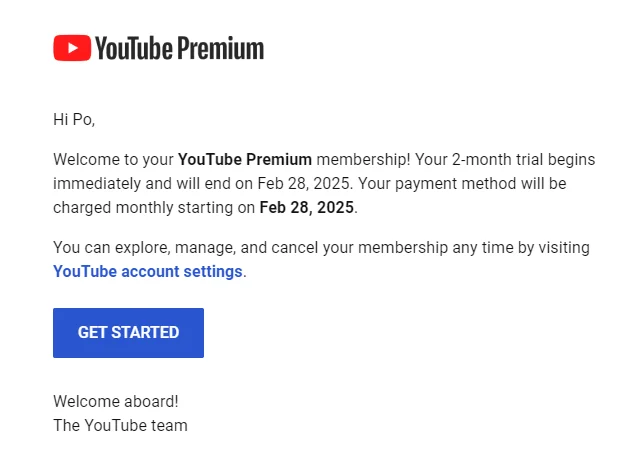Click the "Hi Po," greeting line
Viewport: 635px width, 468px height.
(74, 120)
